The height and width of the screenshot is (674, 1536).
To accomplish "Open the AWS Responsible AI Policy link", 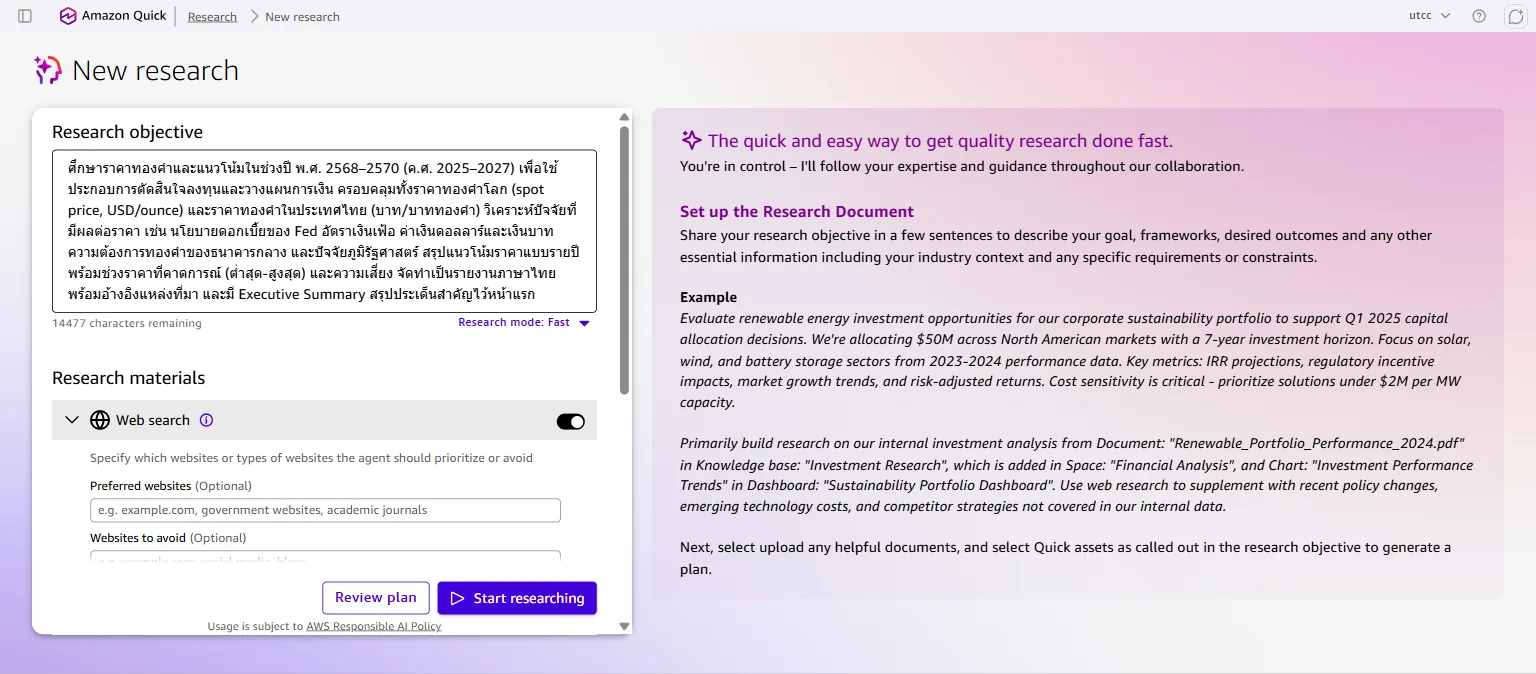I will coord(374,627).
